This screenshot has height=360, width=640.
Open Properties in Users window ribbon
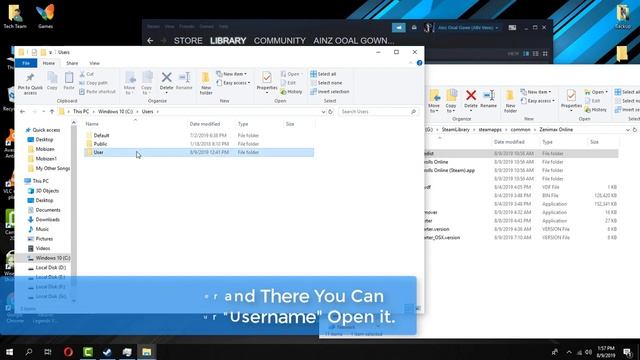(267, 82)
